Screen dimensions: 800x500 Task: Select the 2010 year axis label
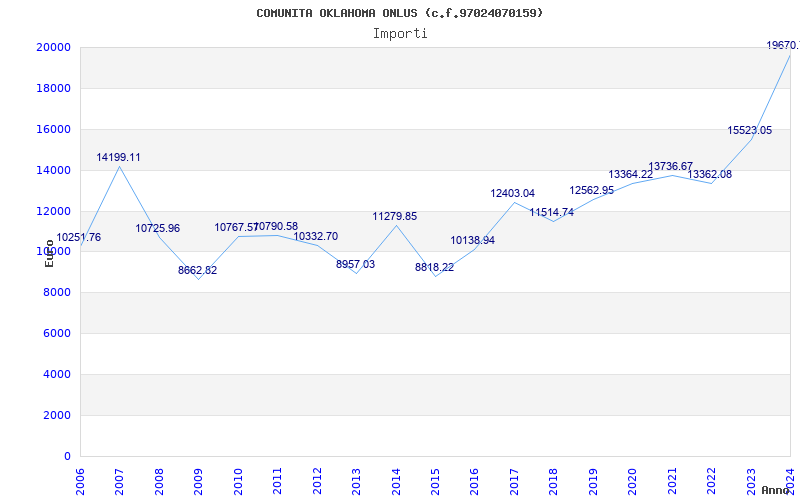[238, 482]
